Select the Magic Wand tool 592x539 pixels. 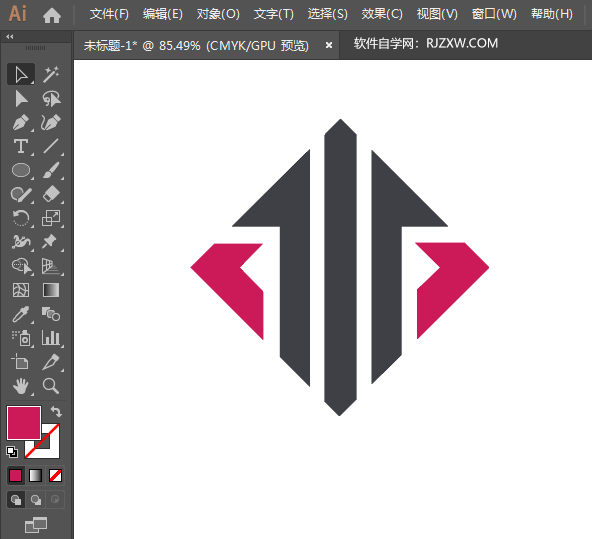pos(51,74)
